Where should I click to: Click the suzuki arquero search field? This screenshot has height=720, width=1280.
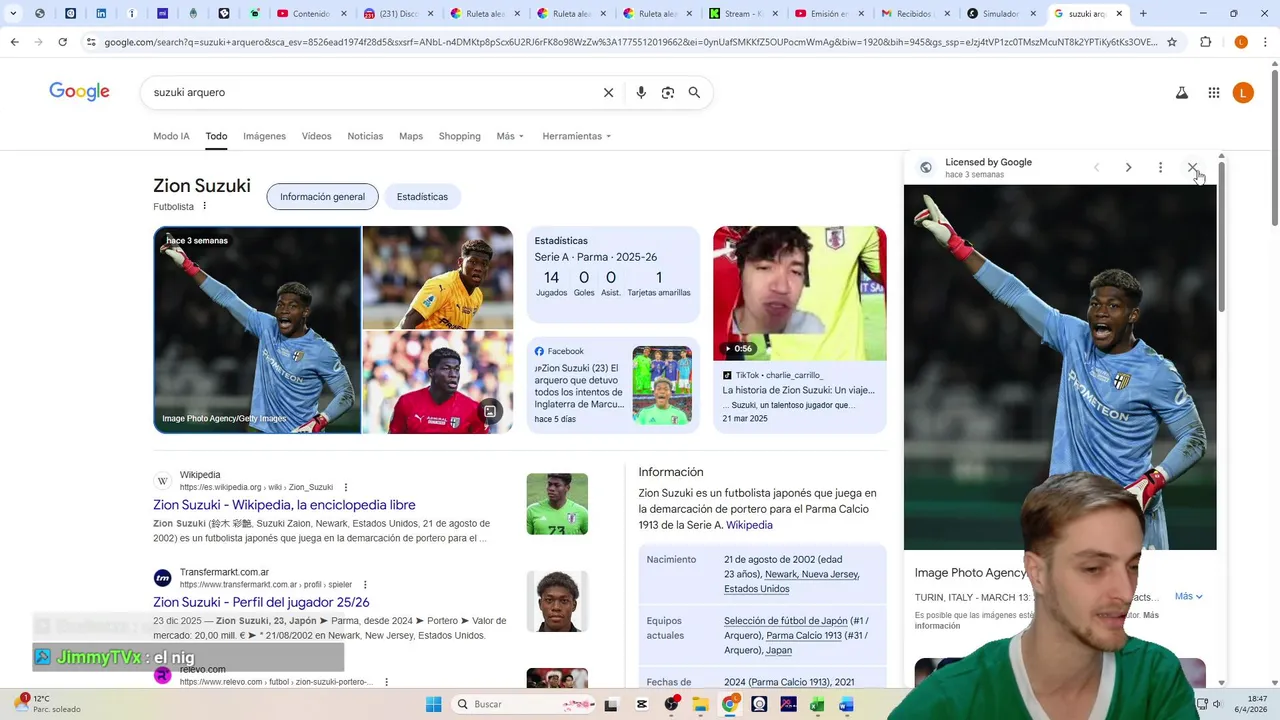370,92
